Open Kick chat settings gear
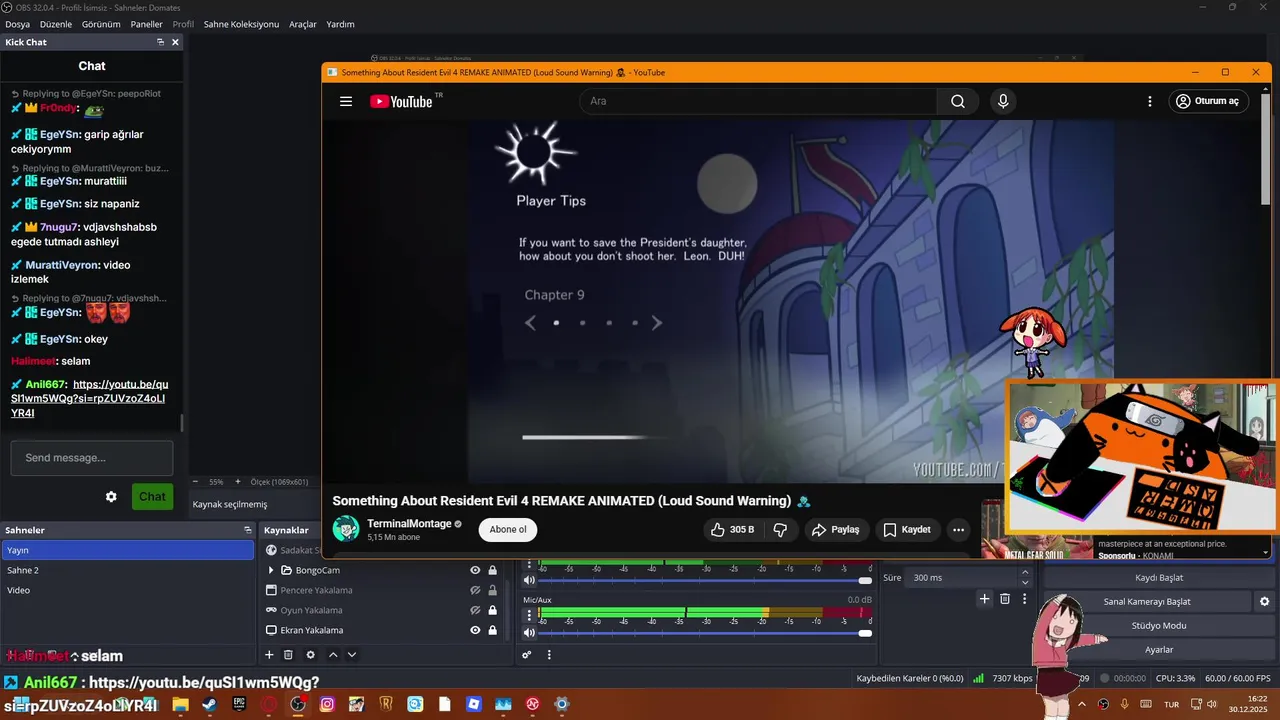The width and height of the screenshot is (1280, 720). (x=111, y=497)
